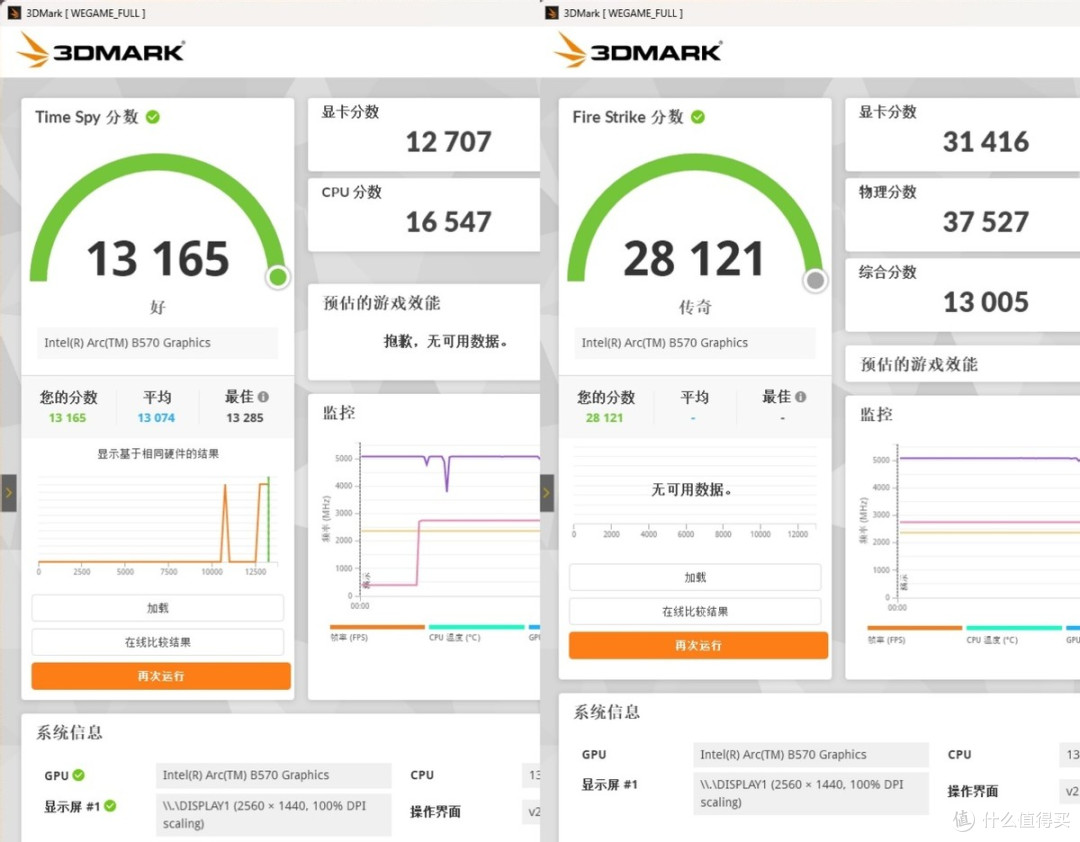This screenshot has height=842, width=1080.
Task: Click info icon beside 最佳 in Fire Strike panel
Action: click(x=800, y=397)
